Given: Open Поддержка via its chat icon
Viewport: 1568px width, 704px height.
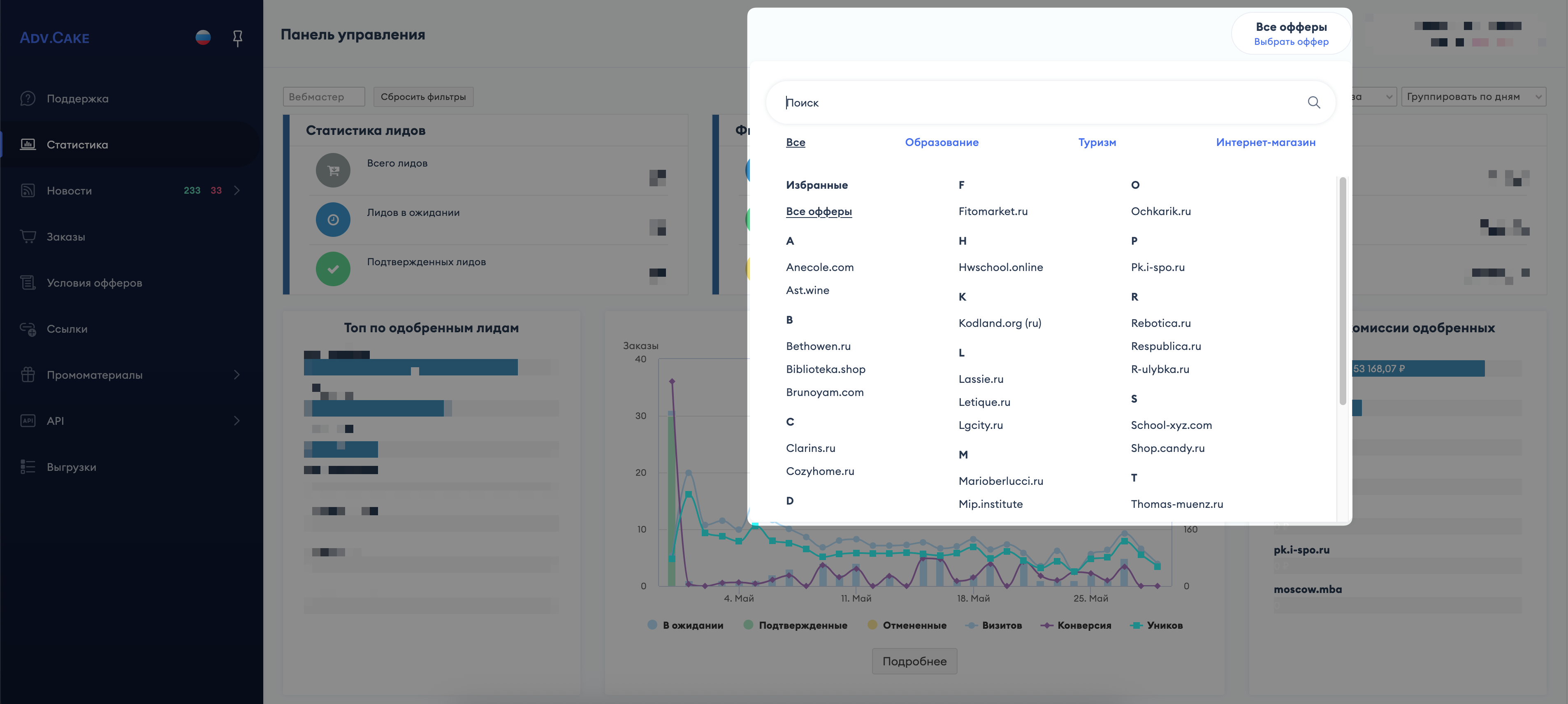Looking at the screenshot, I should pos(28,98).
